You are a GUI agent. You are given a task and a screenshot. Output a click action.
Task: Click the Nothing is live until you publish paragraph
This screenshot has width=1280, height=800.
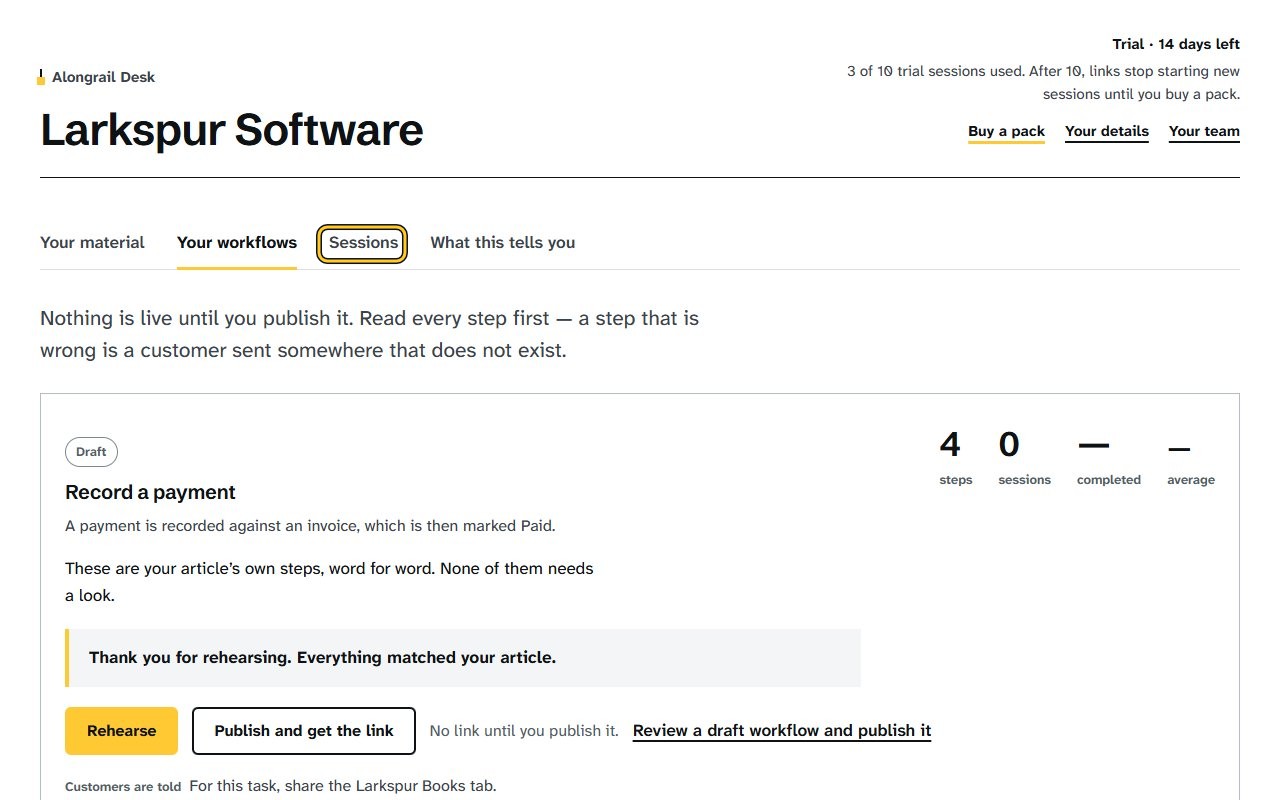coord(370,334)
